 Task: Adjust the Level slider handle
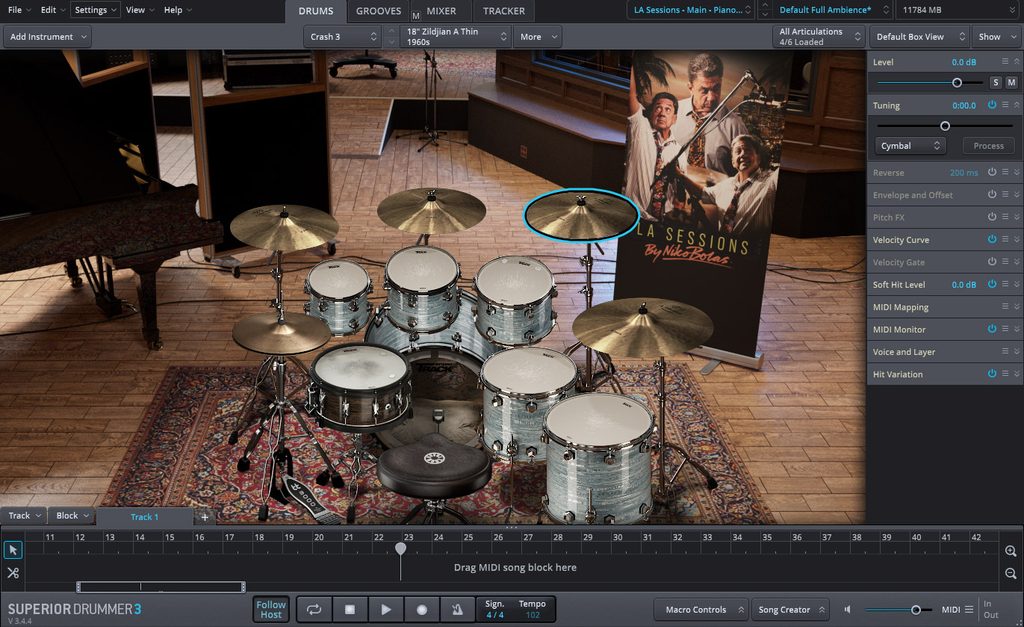957,82
